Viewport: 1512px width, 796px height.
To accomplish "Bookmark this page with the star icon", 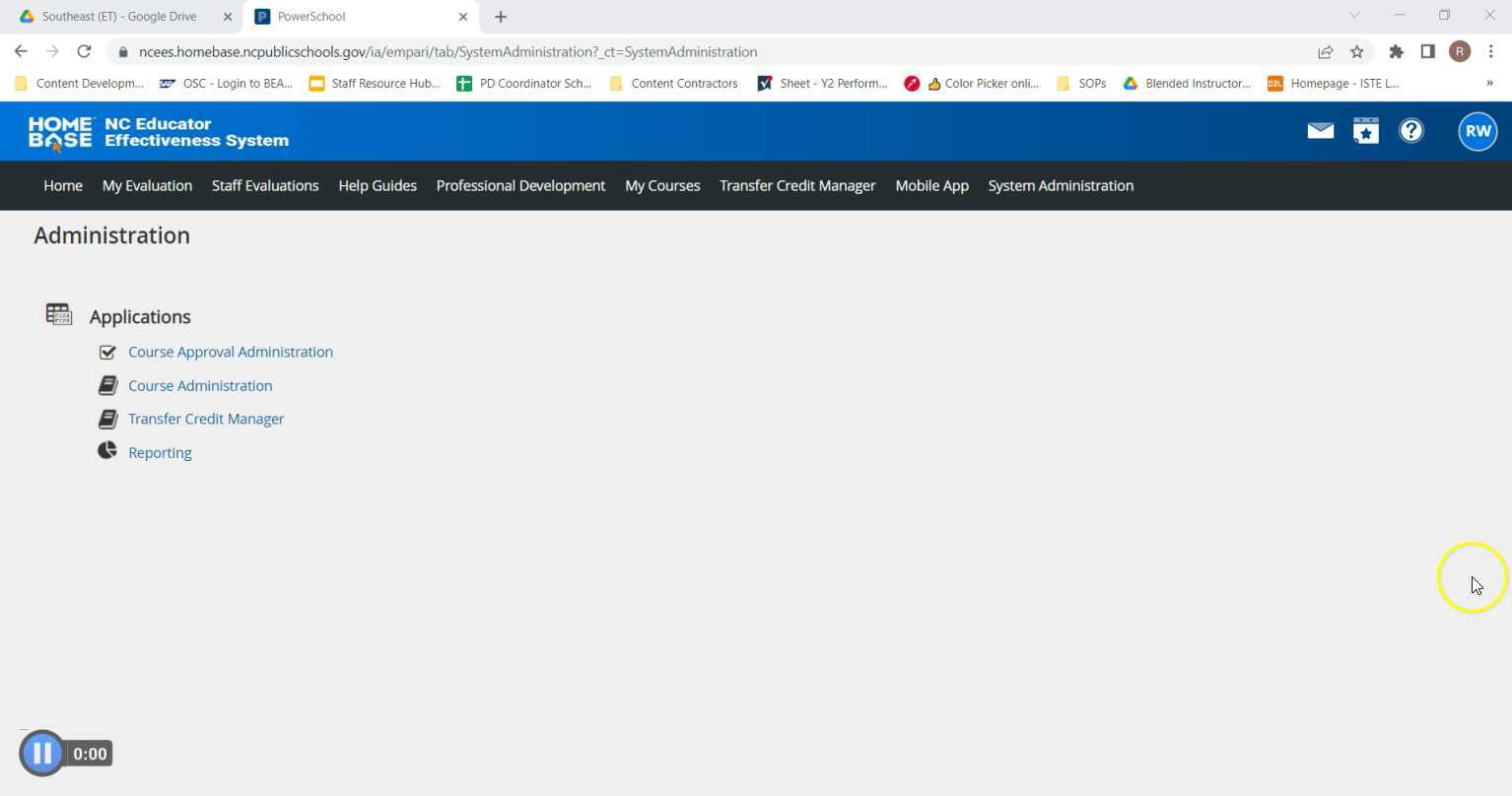I will 1357,51.
